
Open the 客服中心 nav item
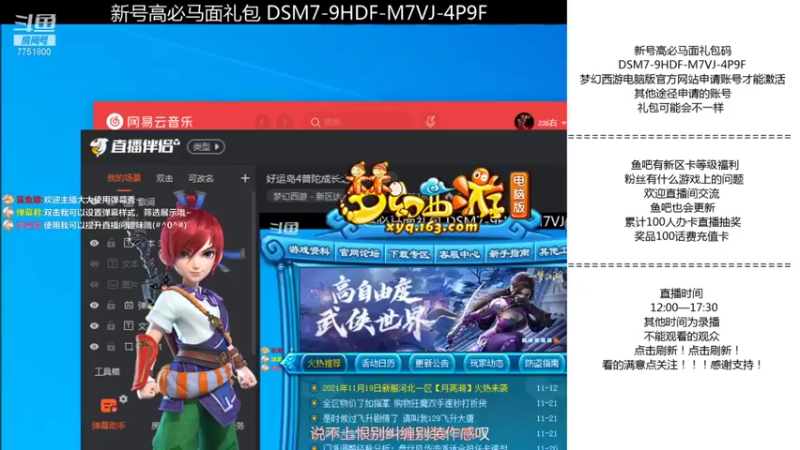tap(459, 254)
